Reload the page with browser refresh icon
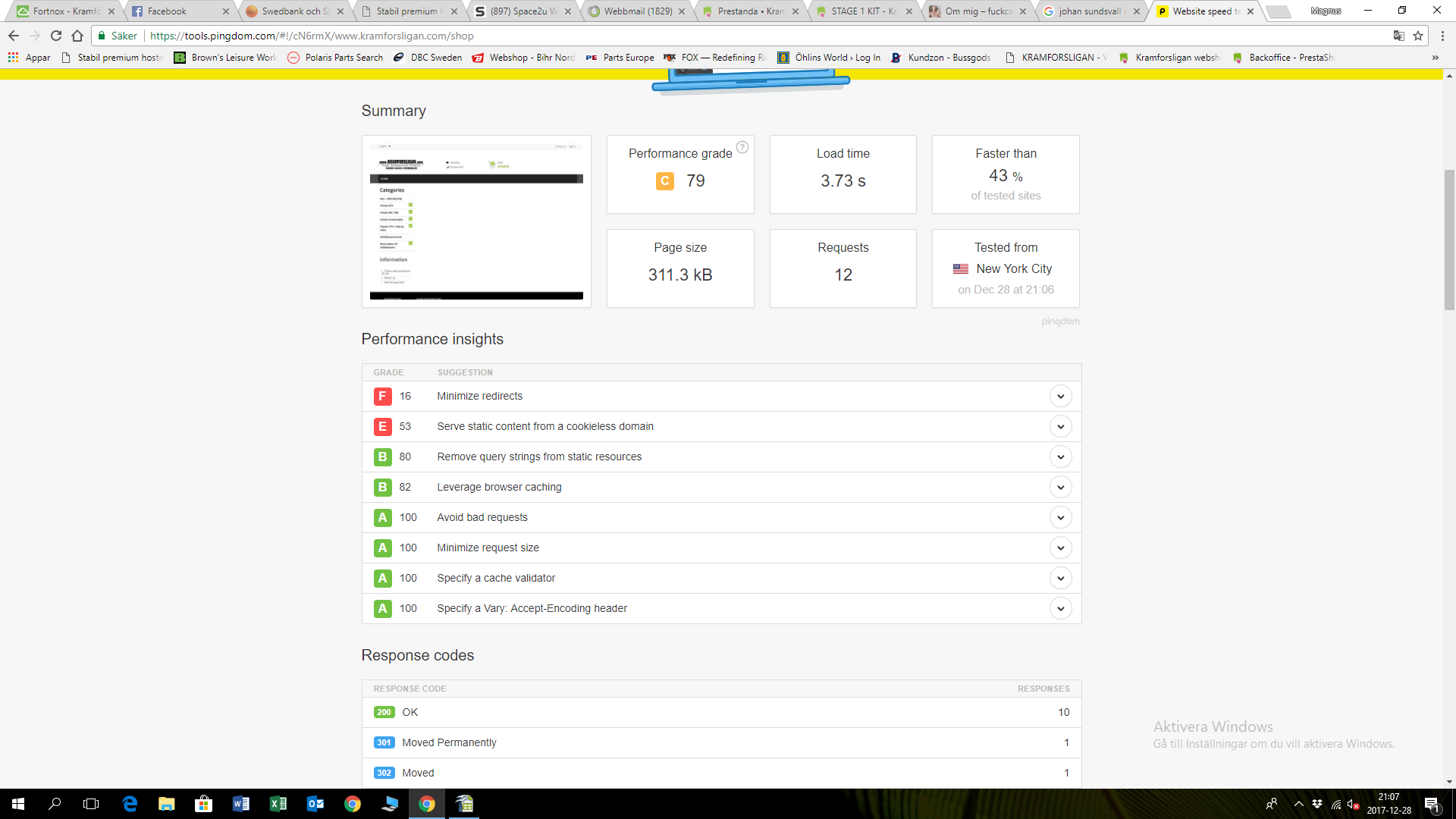 point(56,36)
